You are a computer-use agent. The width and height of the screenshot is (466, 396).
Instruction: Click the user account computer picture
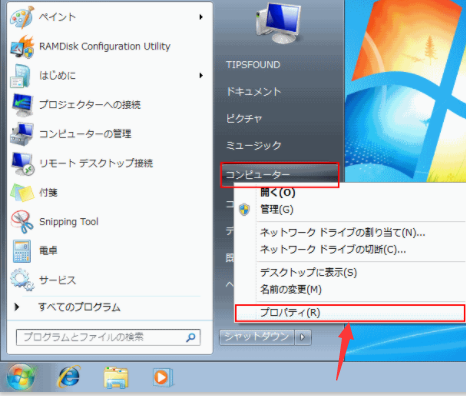point(278,23)
